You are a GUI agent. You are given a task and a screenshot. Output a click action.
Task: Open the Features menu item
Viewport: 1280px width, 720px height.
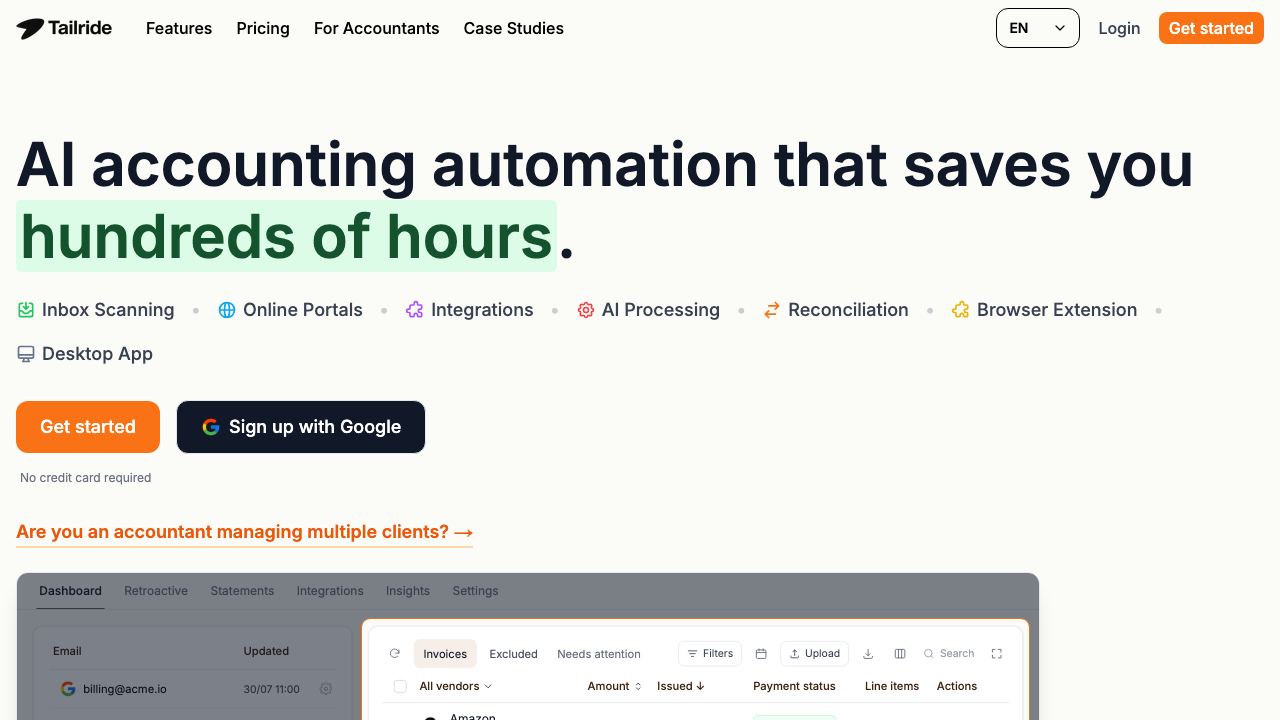tap(179, 28)
